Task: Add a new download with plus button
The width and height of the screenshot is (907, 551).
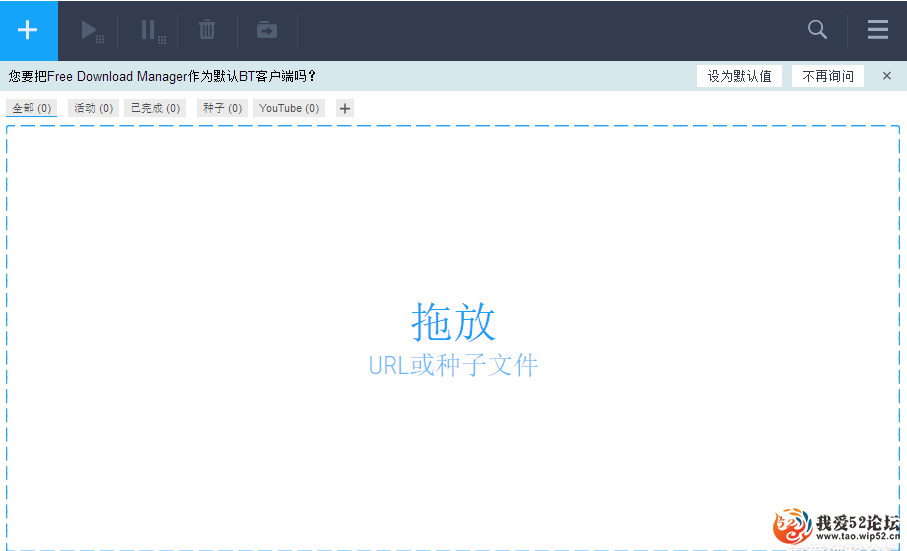Action: tap(28, 30)
